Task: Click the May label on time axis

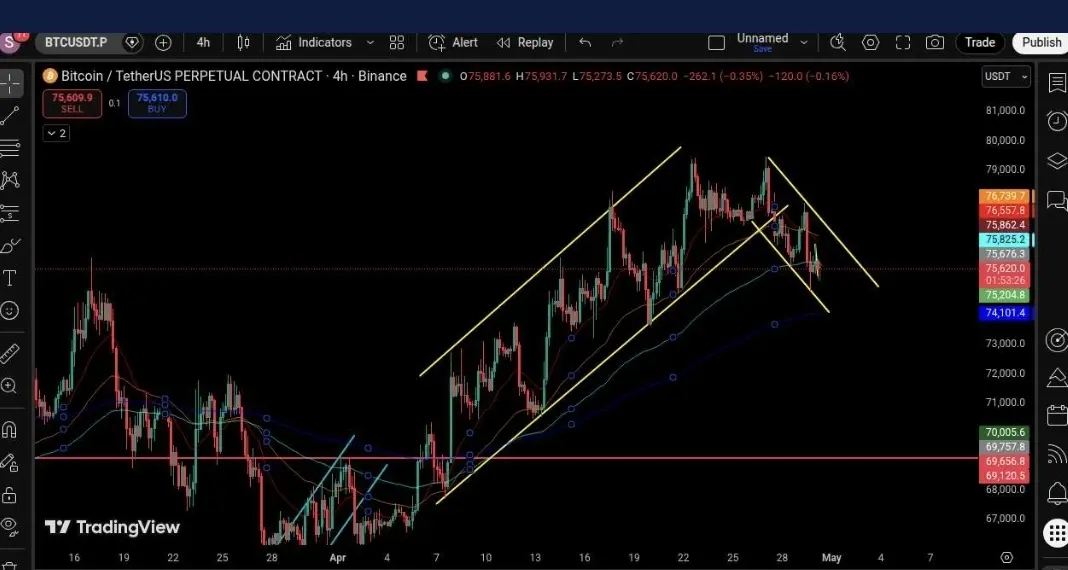Action: (832, 558)
